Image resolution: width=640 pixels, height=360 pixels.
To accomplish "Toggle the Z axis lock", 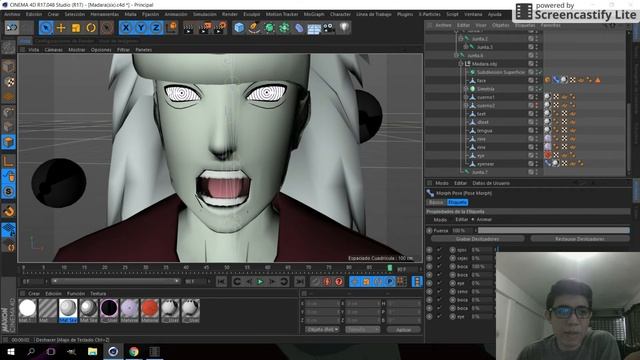I will (x=156, y=28).
